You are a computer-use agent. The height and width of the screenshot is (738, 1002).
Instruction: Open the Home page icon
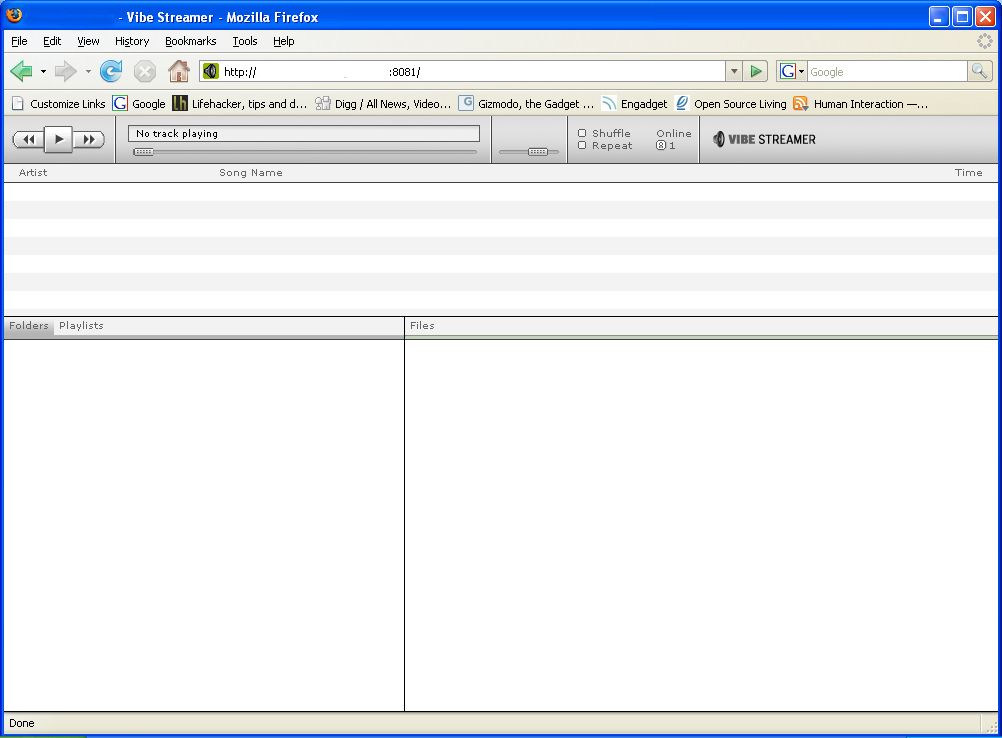click(x=179, y=72)
